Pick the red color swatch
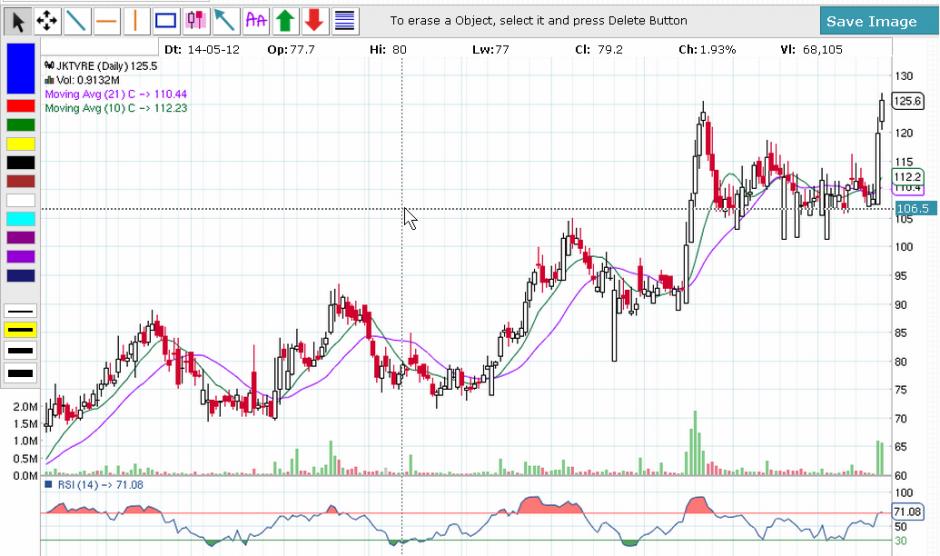The width and height of the screenshot is (940, 556). click(x=21, y=106)
